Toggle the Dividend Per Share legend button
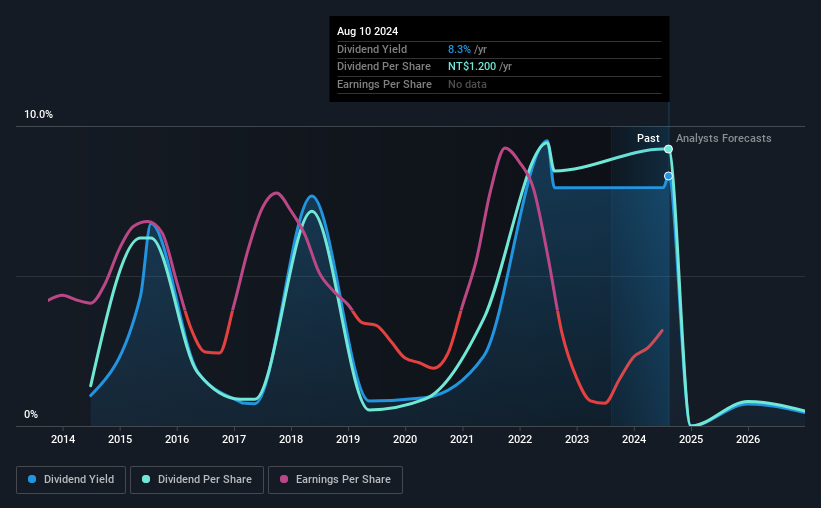Viewport: 821px width, 508px height. pyautogui.click(x=197, y=480)
